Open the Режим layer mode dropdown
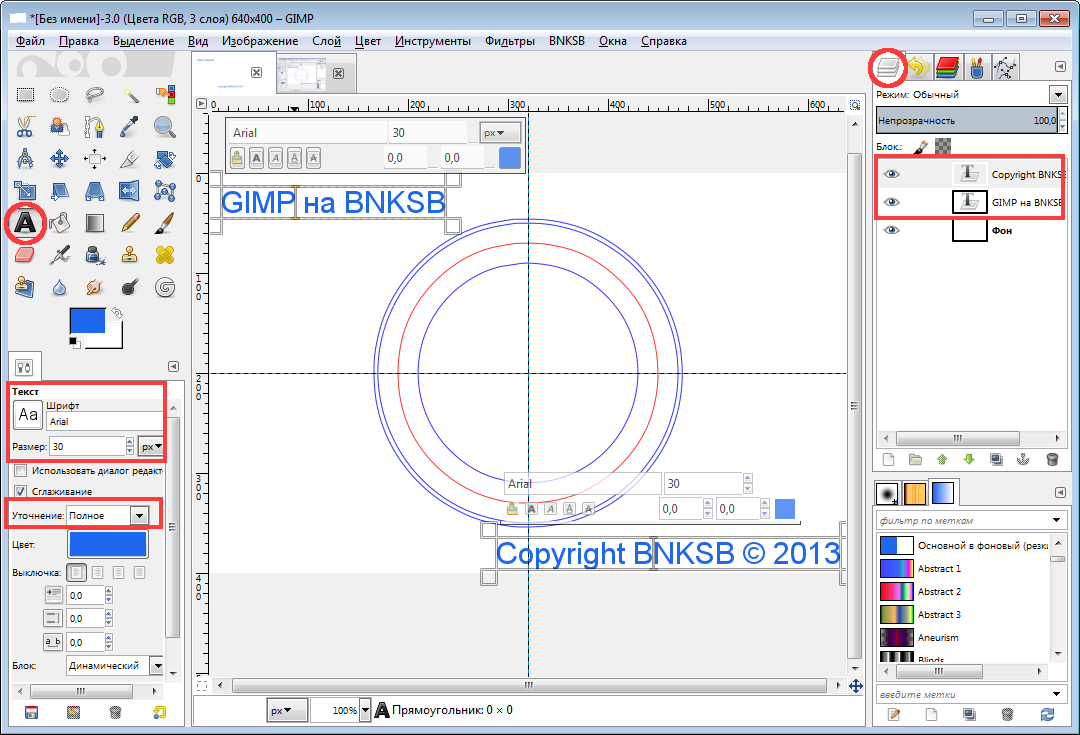Screen dimensions: 1080x735 [x=1057, y=94]
